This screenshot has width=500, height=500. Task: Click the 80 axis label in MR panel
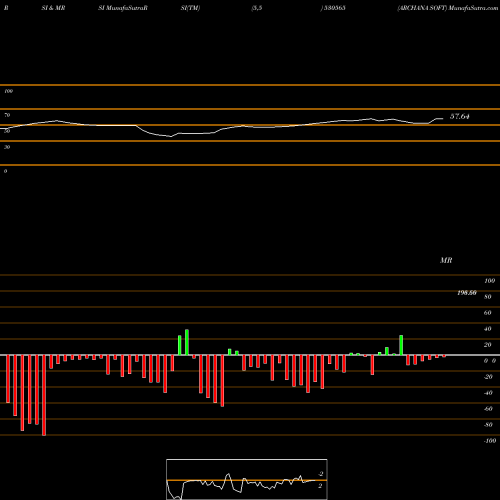pyautogui.click(x=488, y=297)
